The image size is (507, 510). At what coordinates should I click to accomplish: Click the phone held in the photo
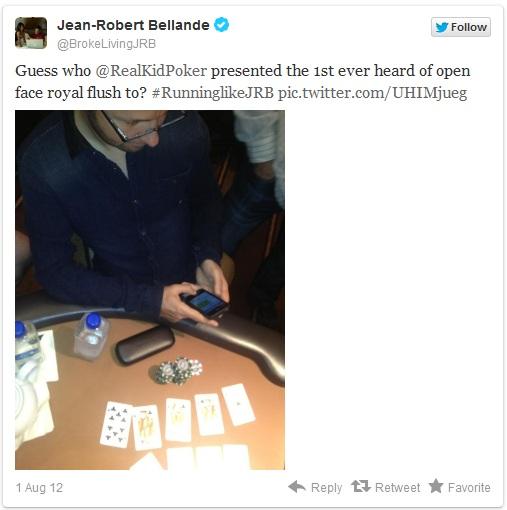[x=205, y=302]
